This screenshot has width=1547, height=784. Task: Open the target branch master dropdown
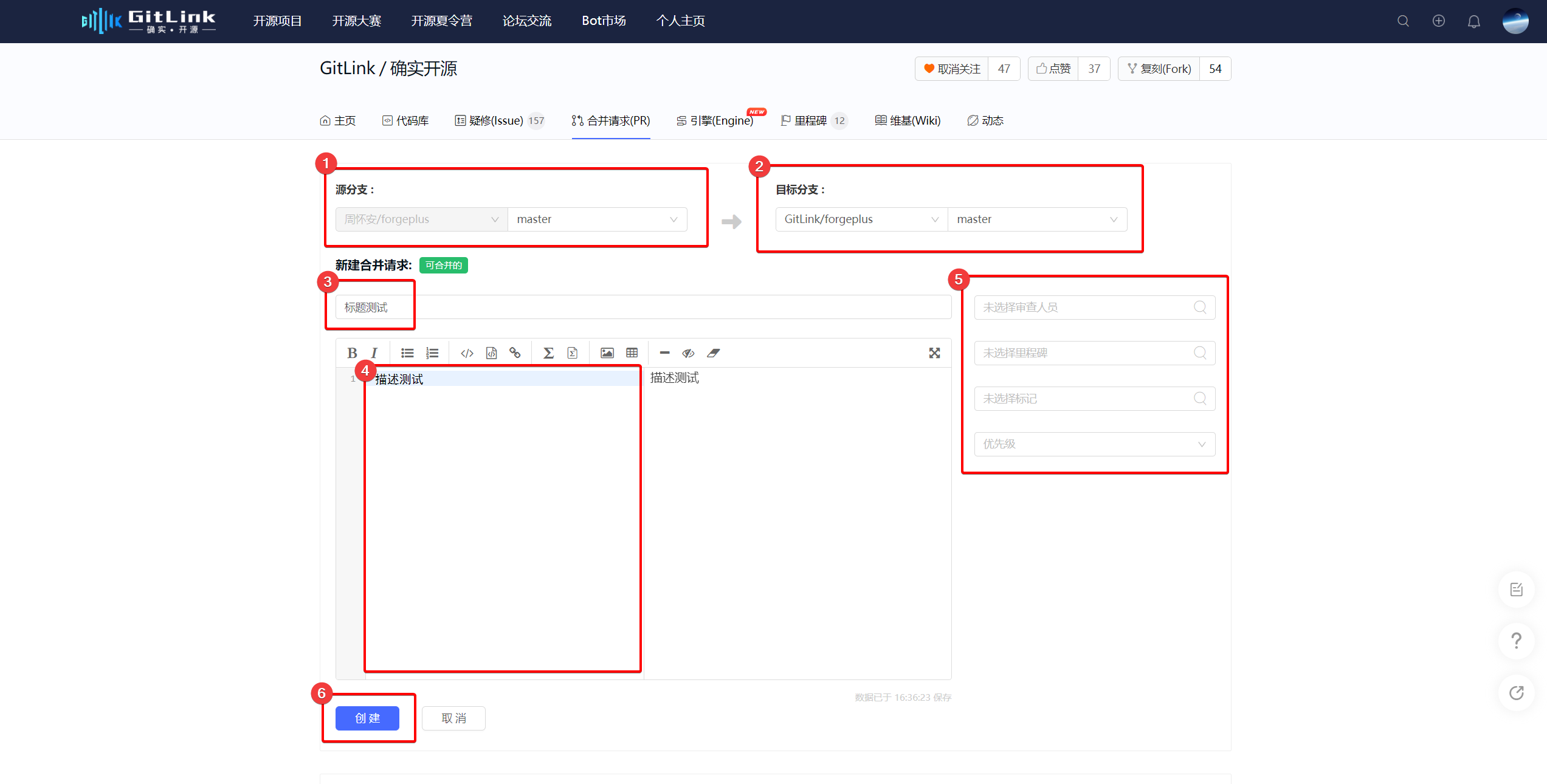tap(1038, 219)
